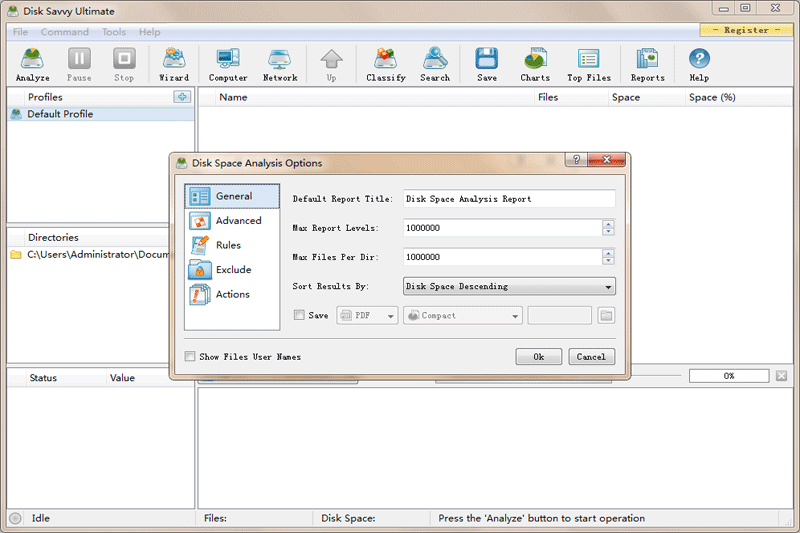
Task: Toggle Show Files User Names checkbox
Action: coord(191,357)
